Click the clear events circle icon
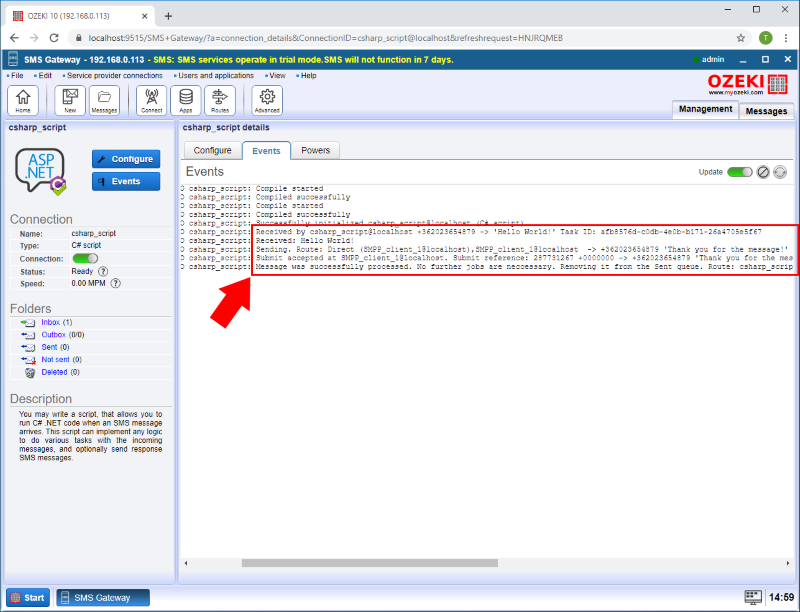This screenshot has width=800, height=612. click(763, 172)
